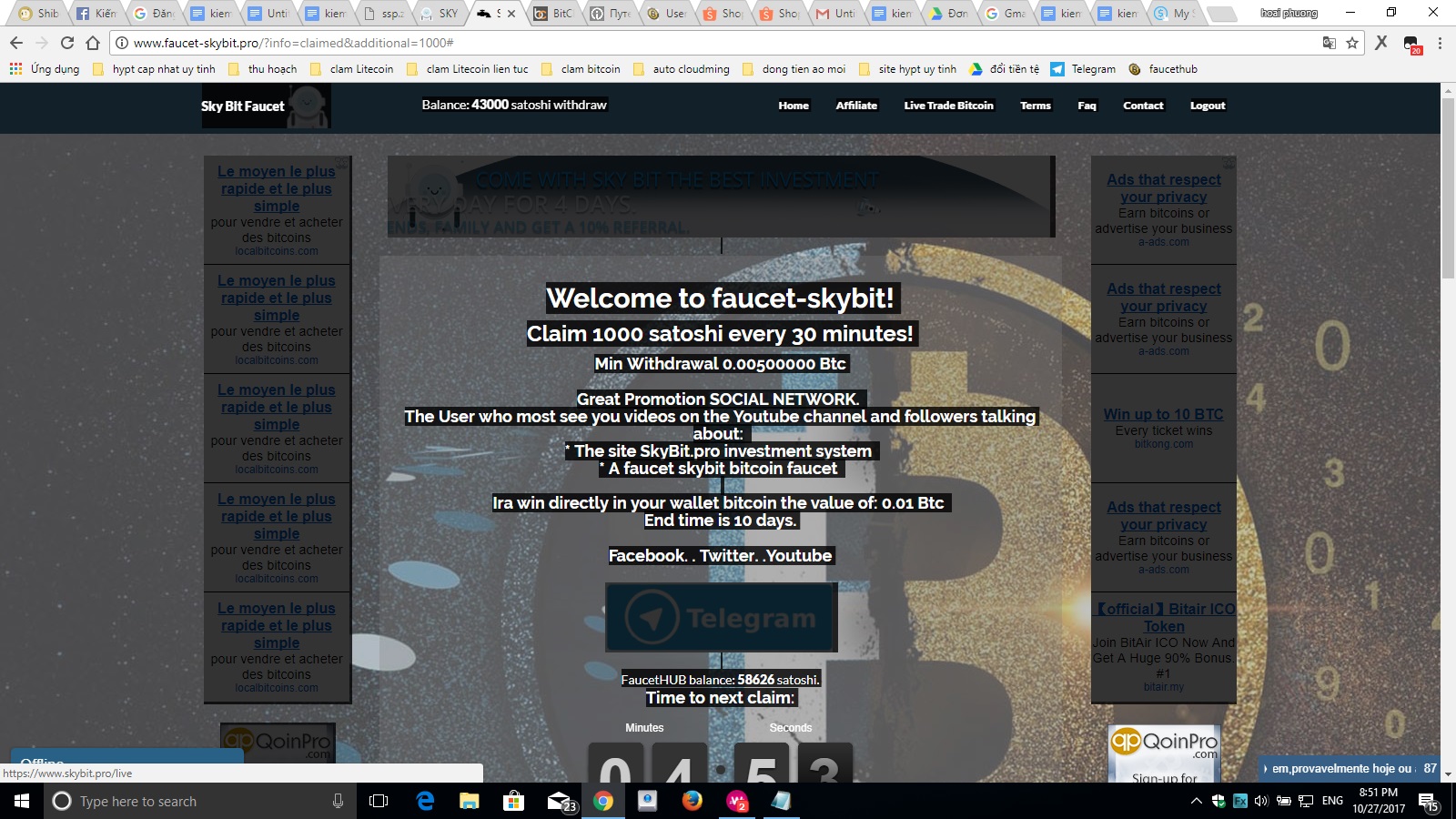
Task: Click the X extension icon
Action: (1381, 43)
